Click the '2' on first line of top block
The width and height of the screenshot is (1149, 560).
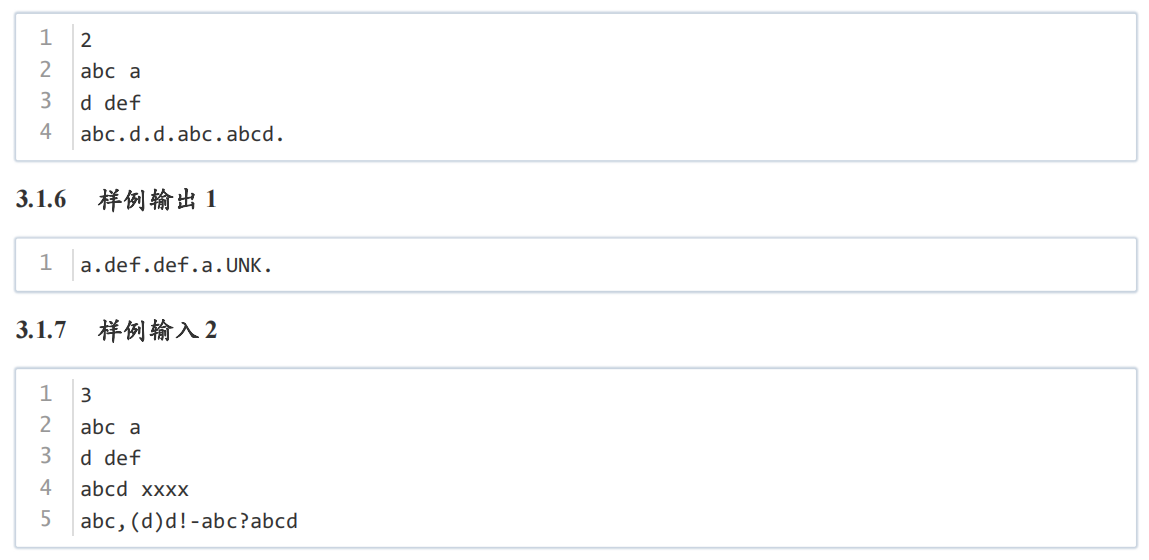(x=86, y=41)
